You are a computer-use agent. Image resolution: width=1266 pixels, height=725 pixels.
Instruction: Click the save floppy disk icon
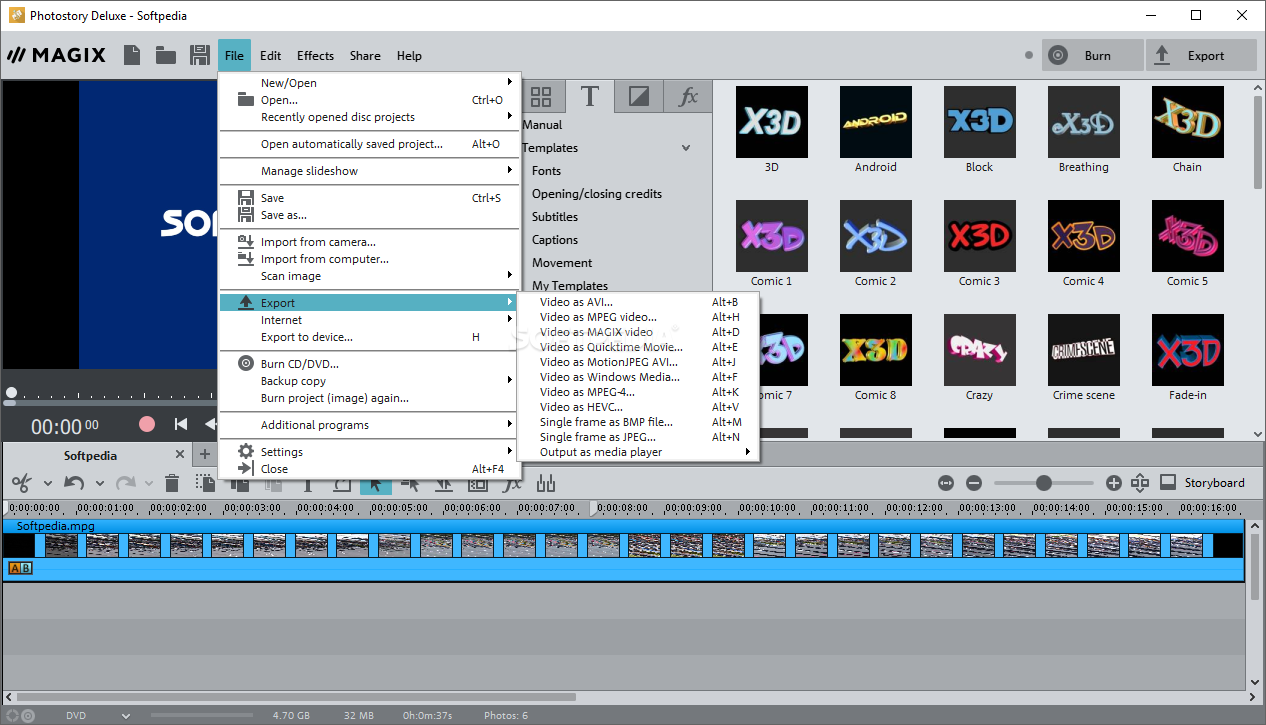tap(200, 55)
